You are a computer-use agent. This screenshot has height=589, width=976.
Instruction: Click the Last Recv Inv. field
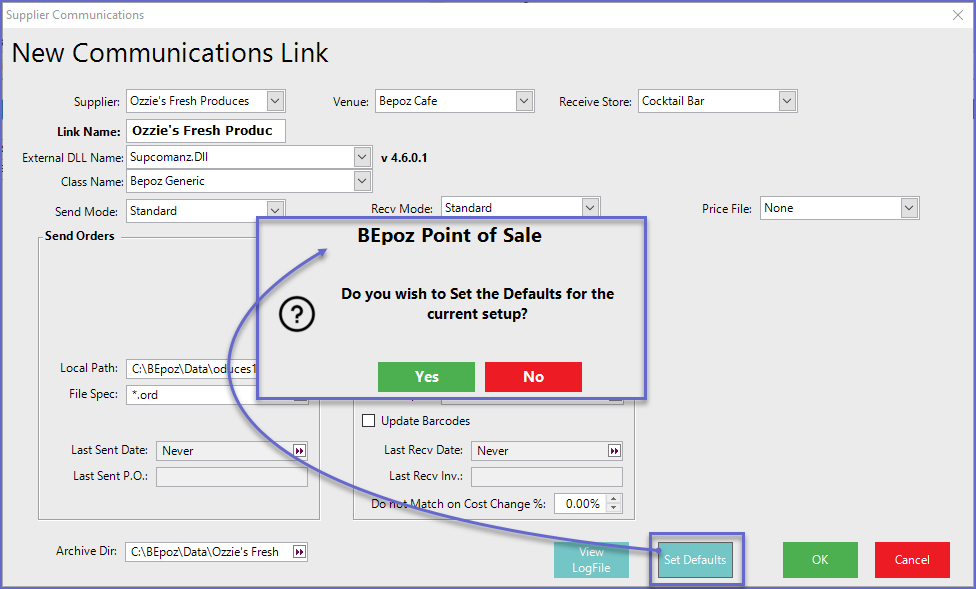pyautogui.click(x=547, y=477)
